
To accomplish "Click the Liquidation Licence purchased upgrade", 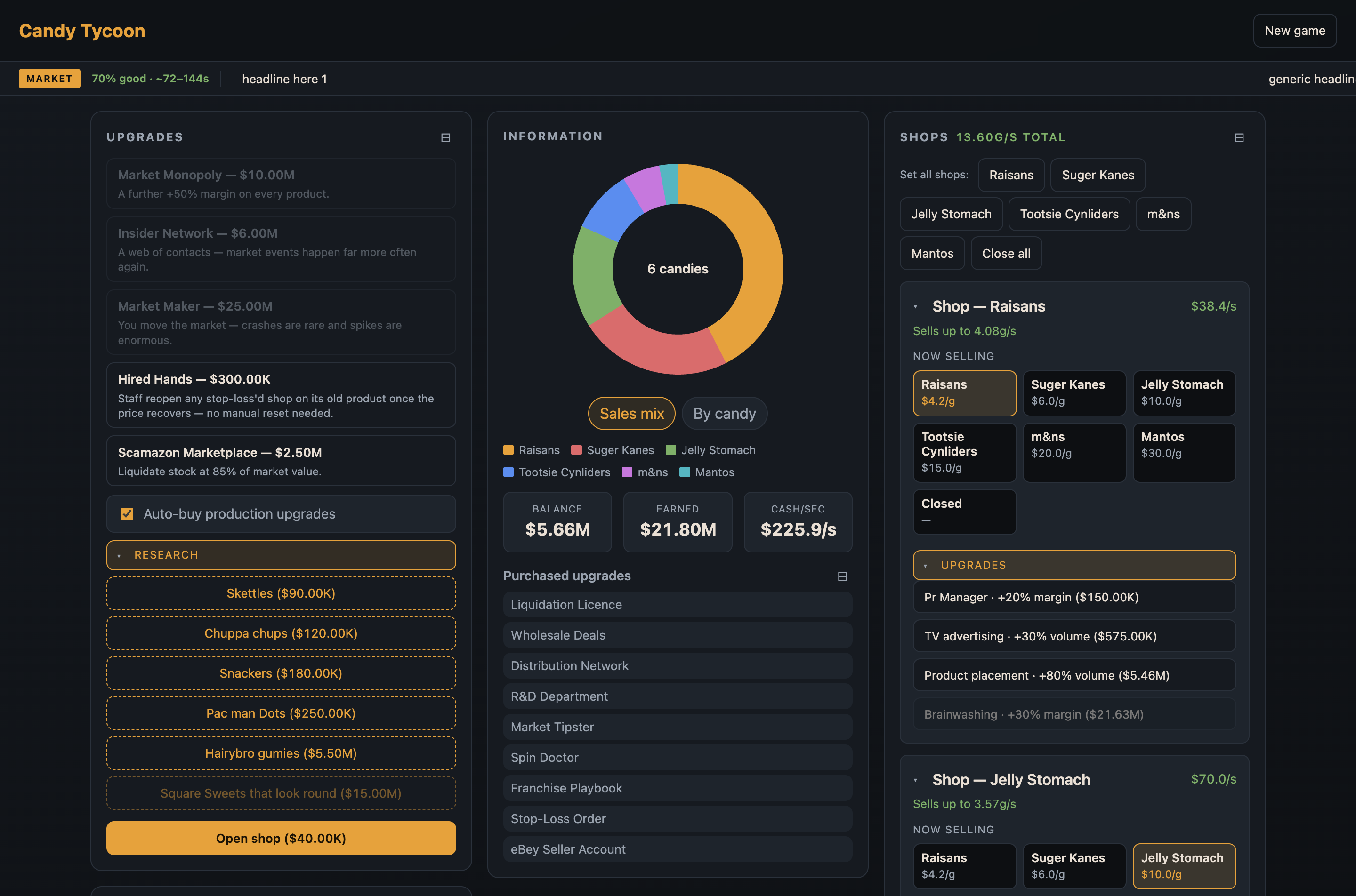I will [678, 605].
